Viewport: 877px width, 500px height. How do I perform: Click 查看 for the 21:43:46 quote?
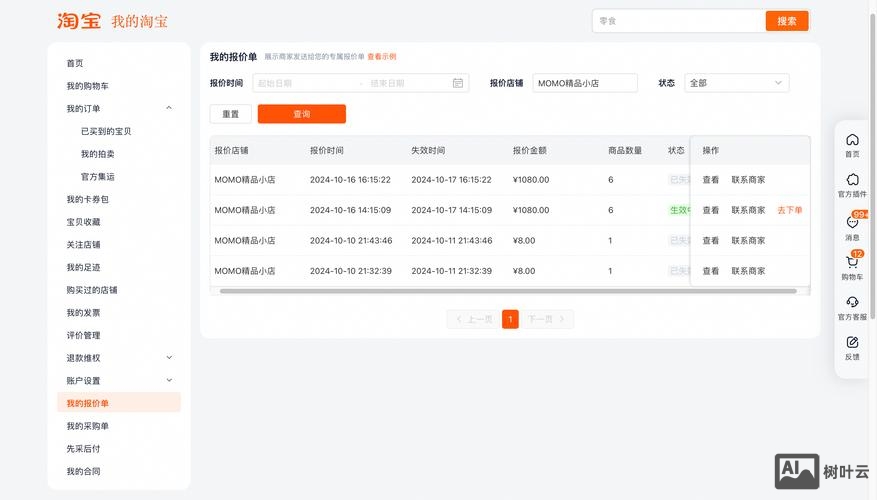(710, 240)
